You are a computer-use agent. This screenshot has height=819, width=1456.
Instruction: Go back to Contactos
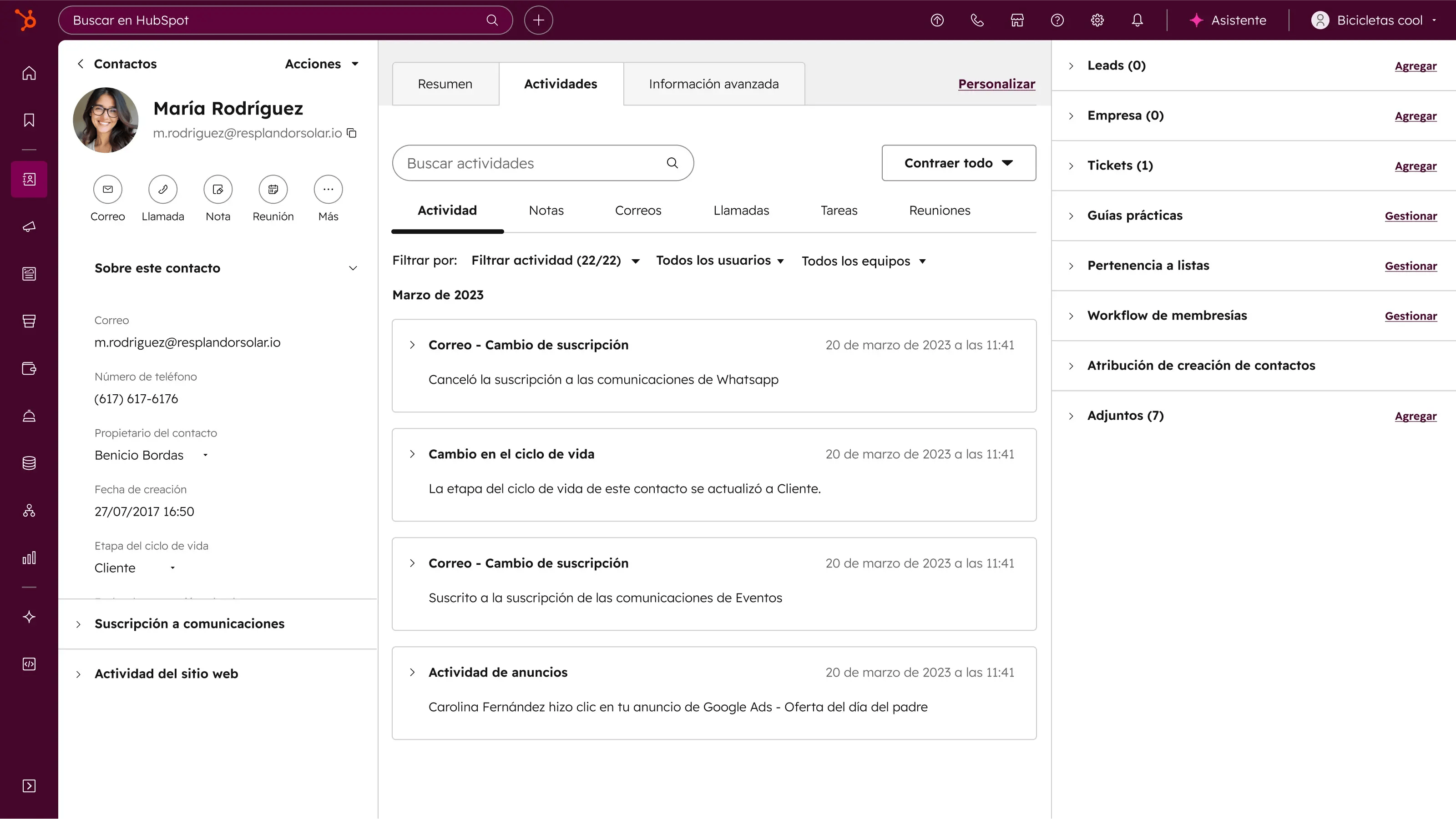(117, 64)
